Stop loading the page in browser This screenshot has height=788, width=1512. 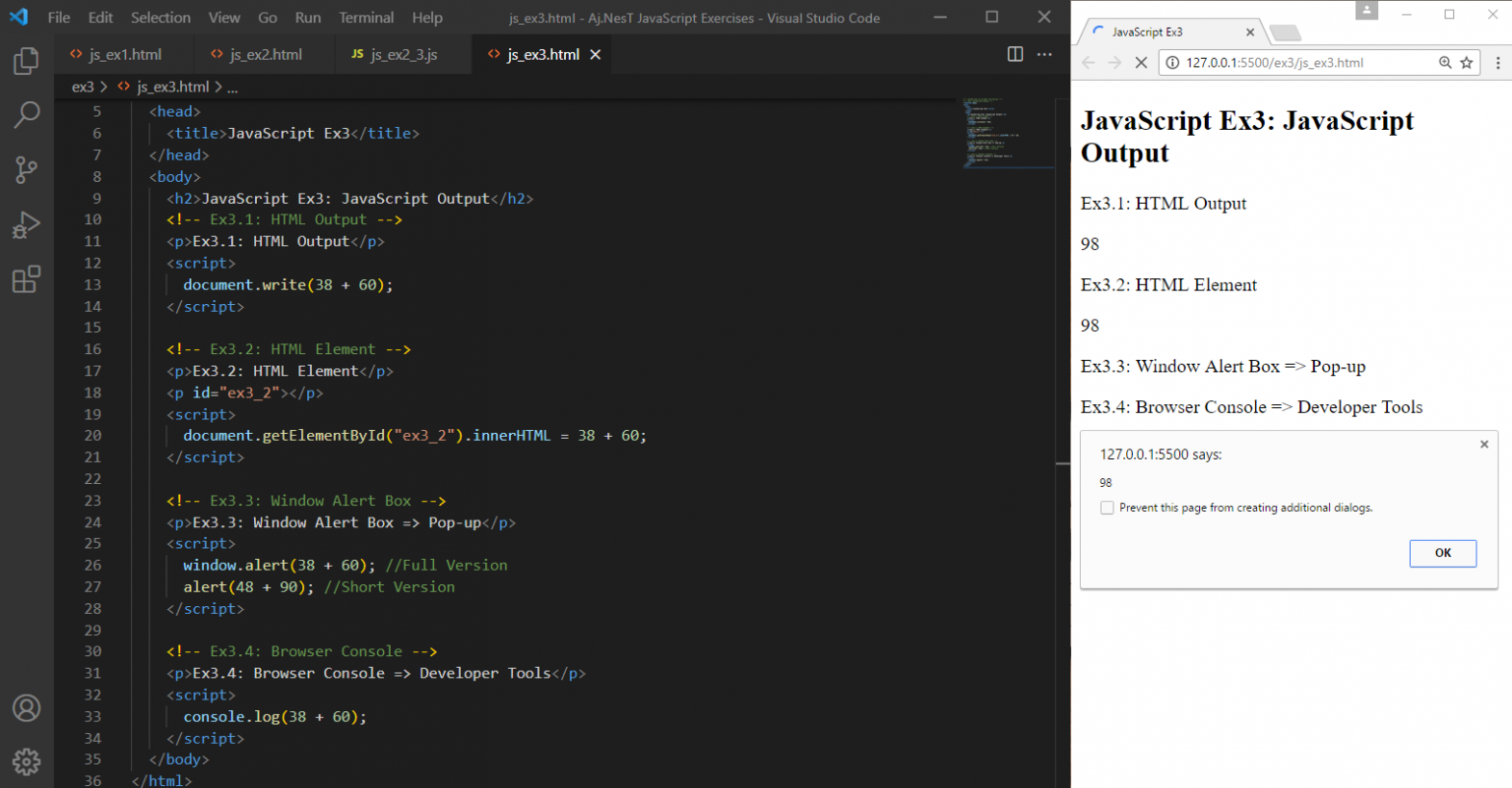pos(1141,63)
